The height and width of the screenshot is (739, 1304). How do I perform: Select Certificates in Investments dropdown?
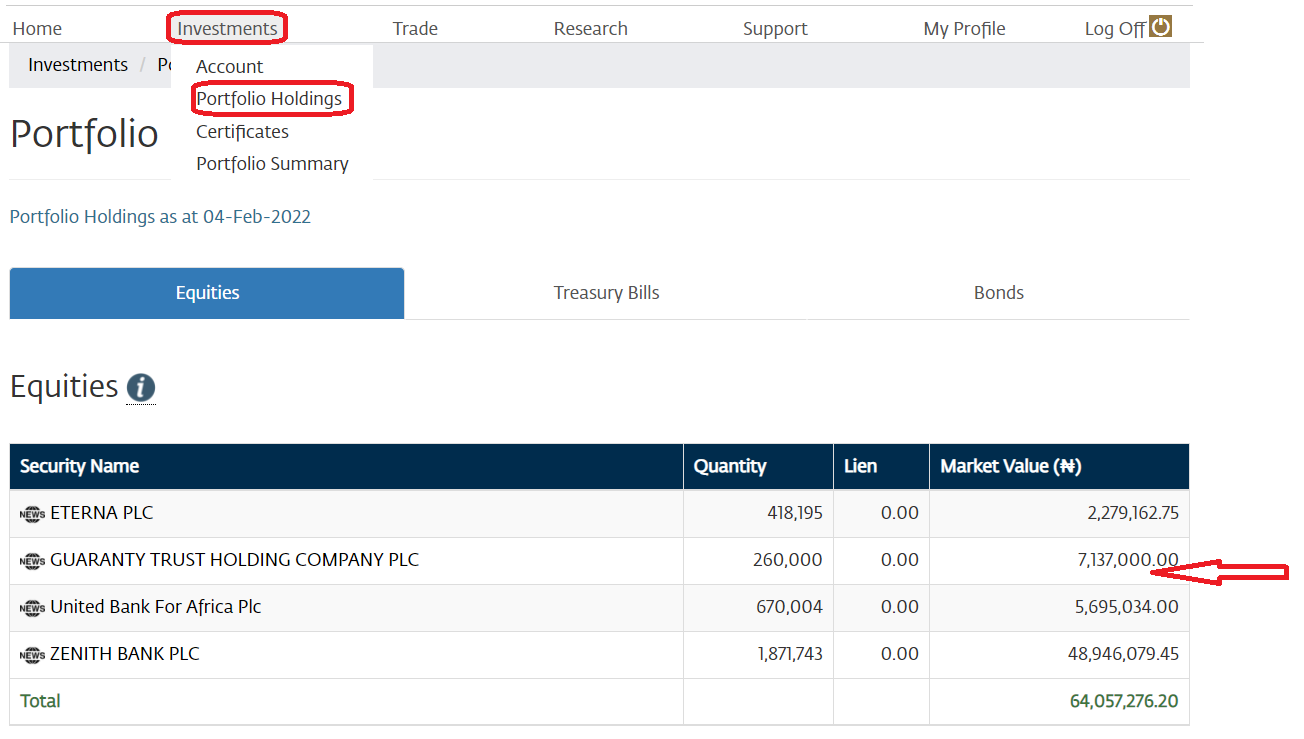(242, 132)
